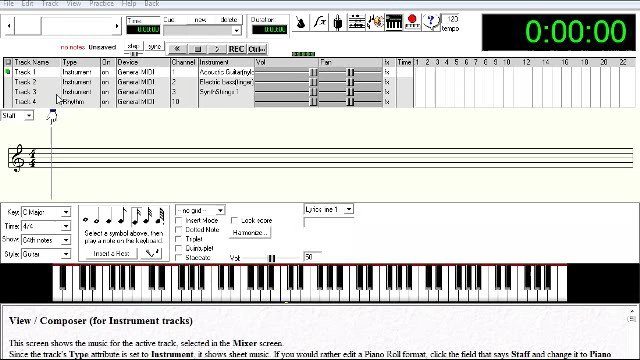The image size is (640, 360).
Task: Click the fx cell for Track 4
Action: pos(387,102)
